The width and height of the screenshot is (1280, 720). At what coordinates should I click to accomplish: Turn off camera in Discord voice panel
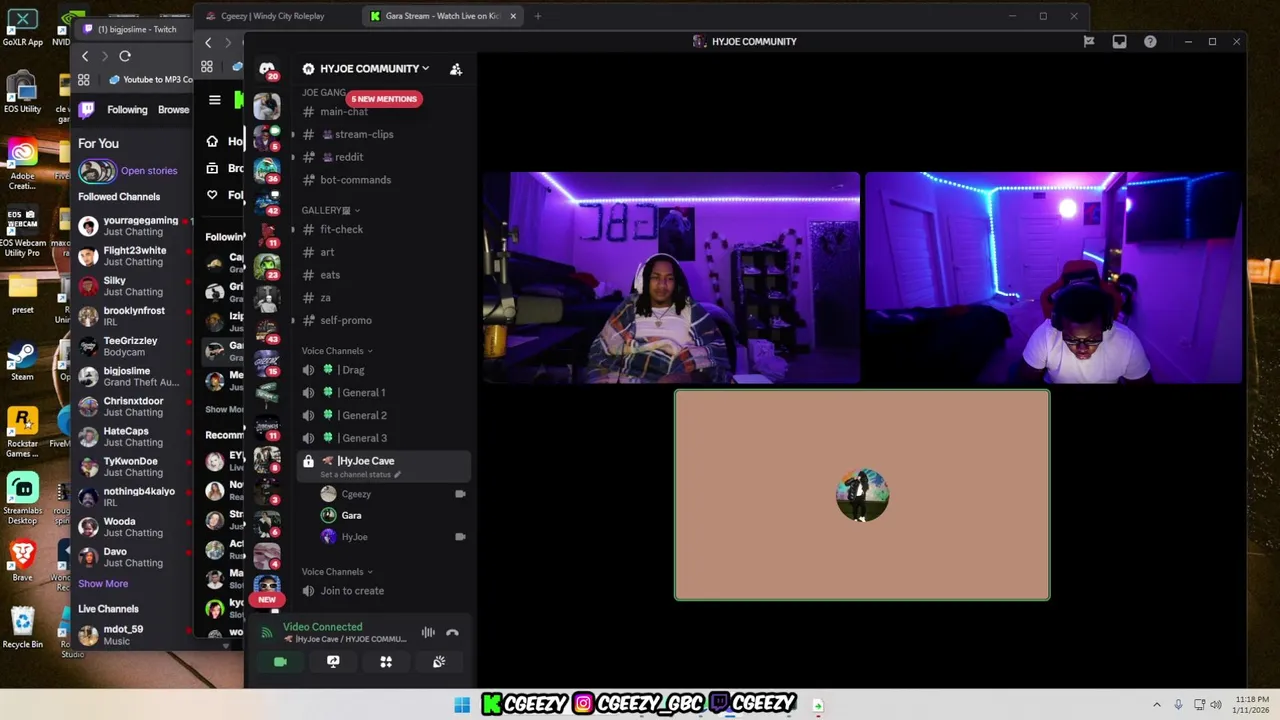[x=280, y=661]
